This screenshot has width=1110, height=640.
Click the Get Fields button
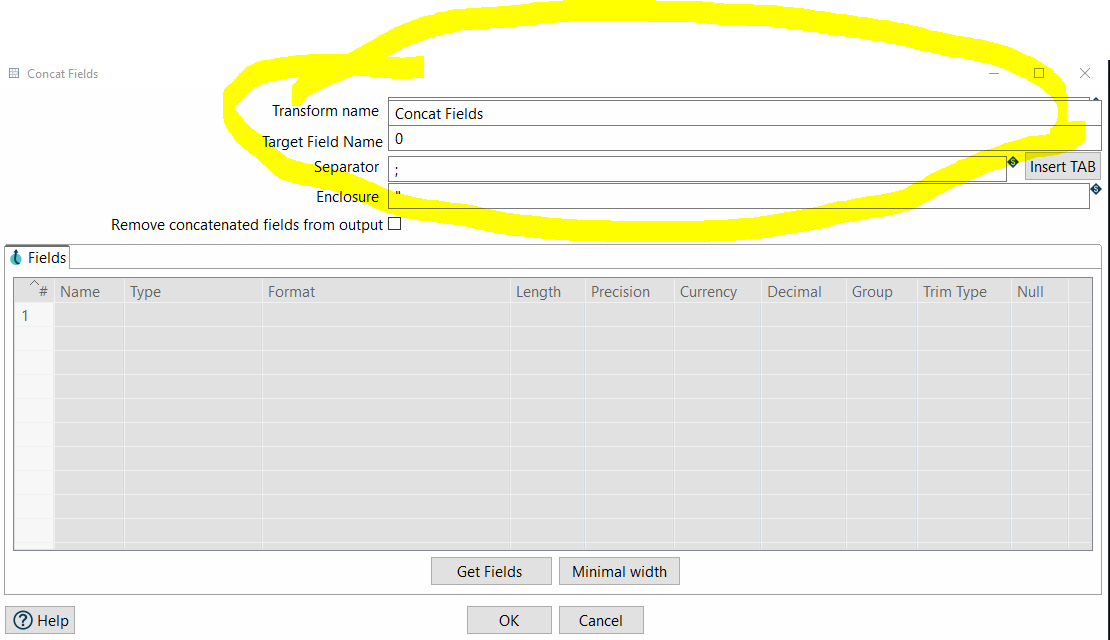491,571
